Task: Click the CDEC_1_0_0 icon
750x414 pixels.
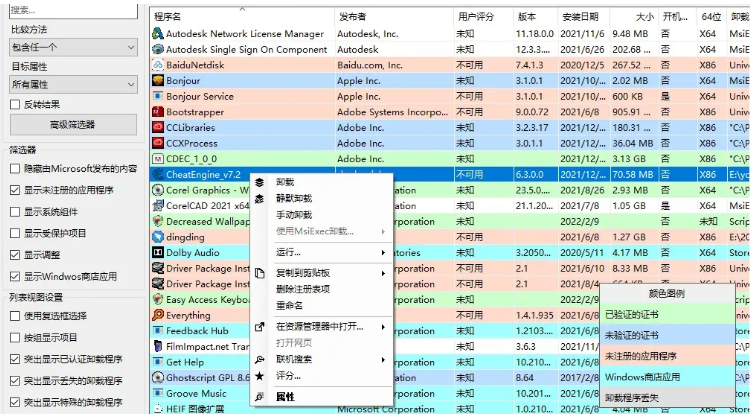Action: click(157, 159)
